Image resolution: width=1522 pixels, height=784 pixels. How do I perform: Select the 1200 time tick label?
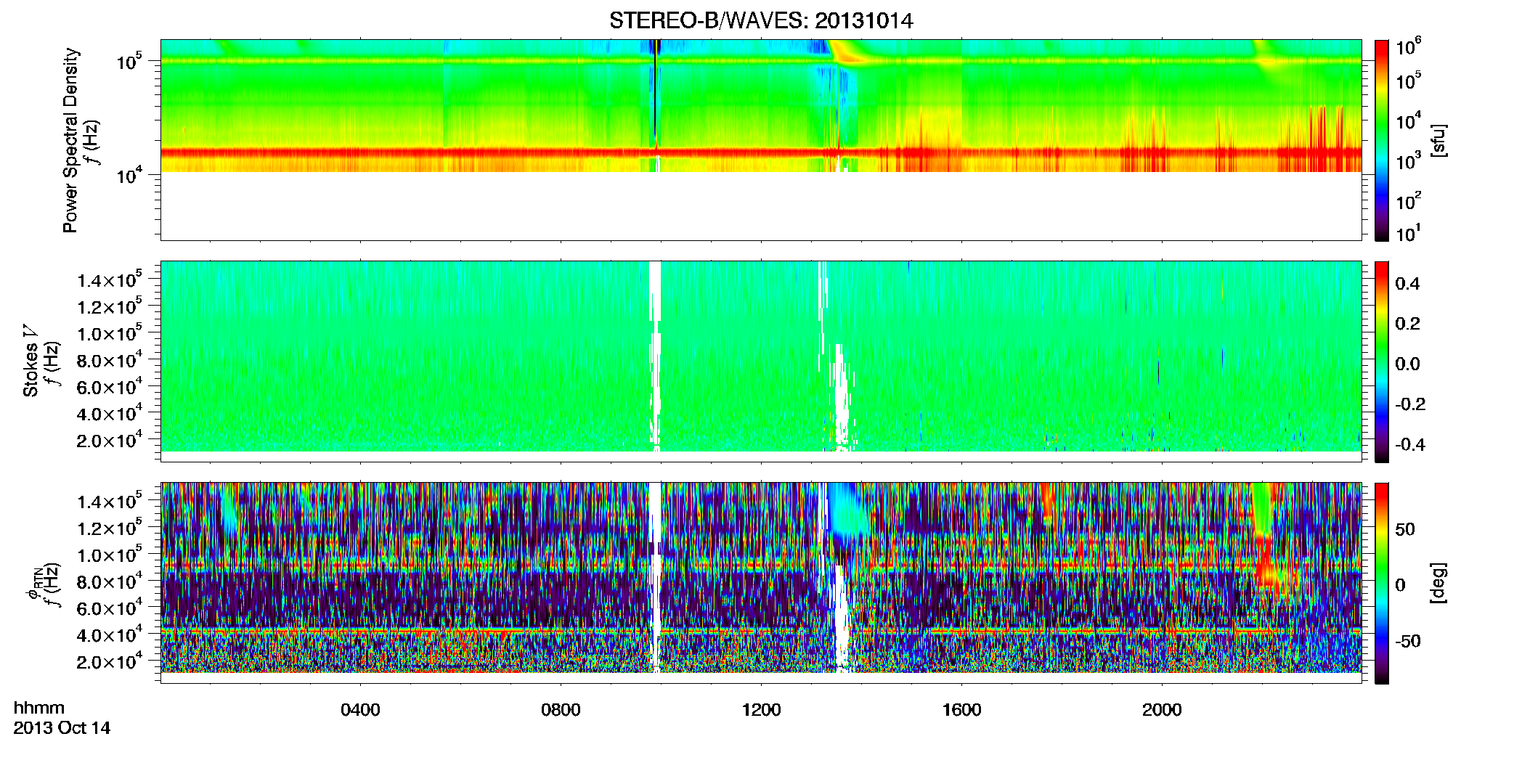(x=761, y=710)
